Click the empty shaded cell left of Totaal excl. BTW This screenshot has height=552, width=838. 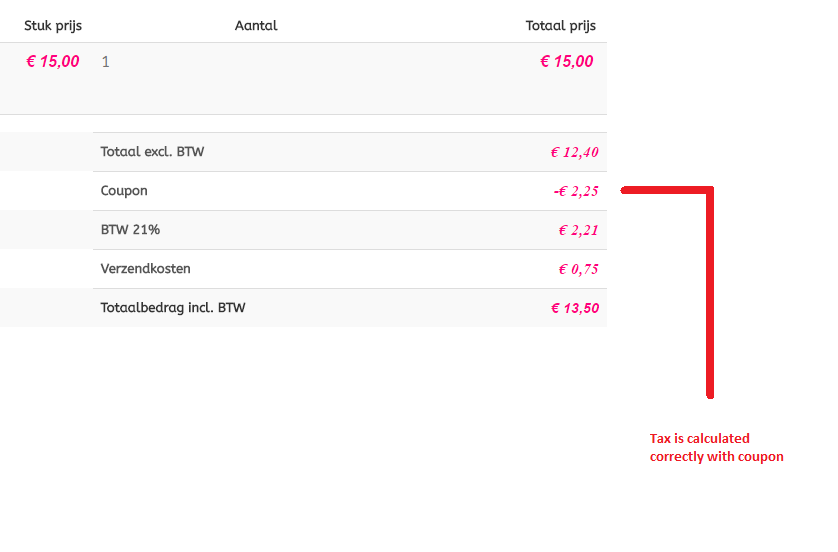click(46, 152)
